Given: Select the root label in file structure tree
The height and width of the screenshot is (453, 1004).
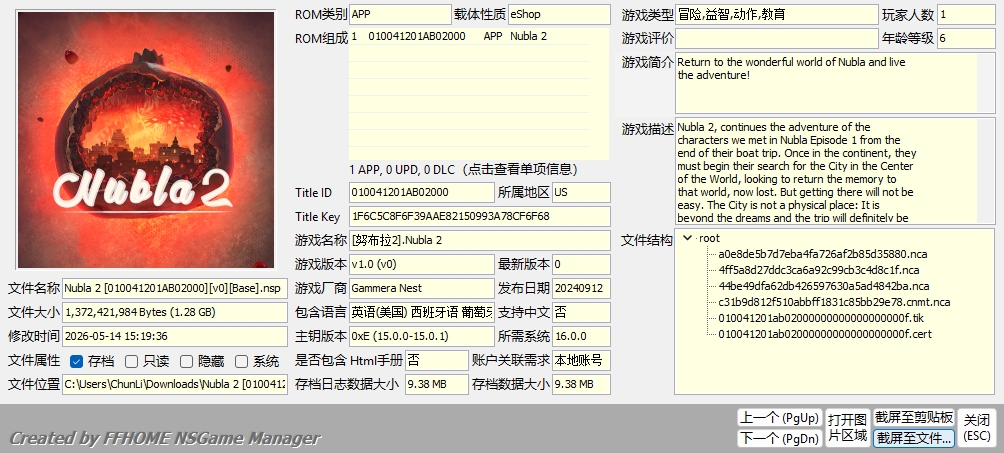Looking at the screenshot, I should 709,238.
